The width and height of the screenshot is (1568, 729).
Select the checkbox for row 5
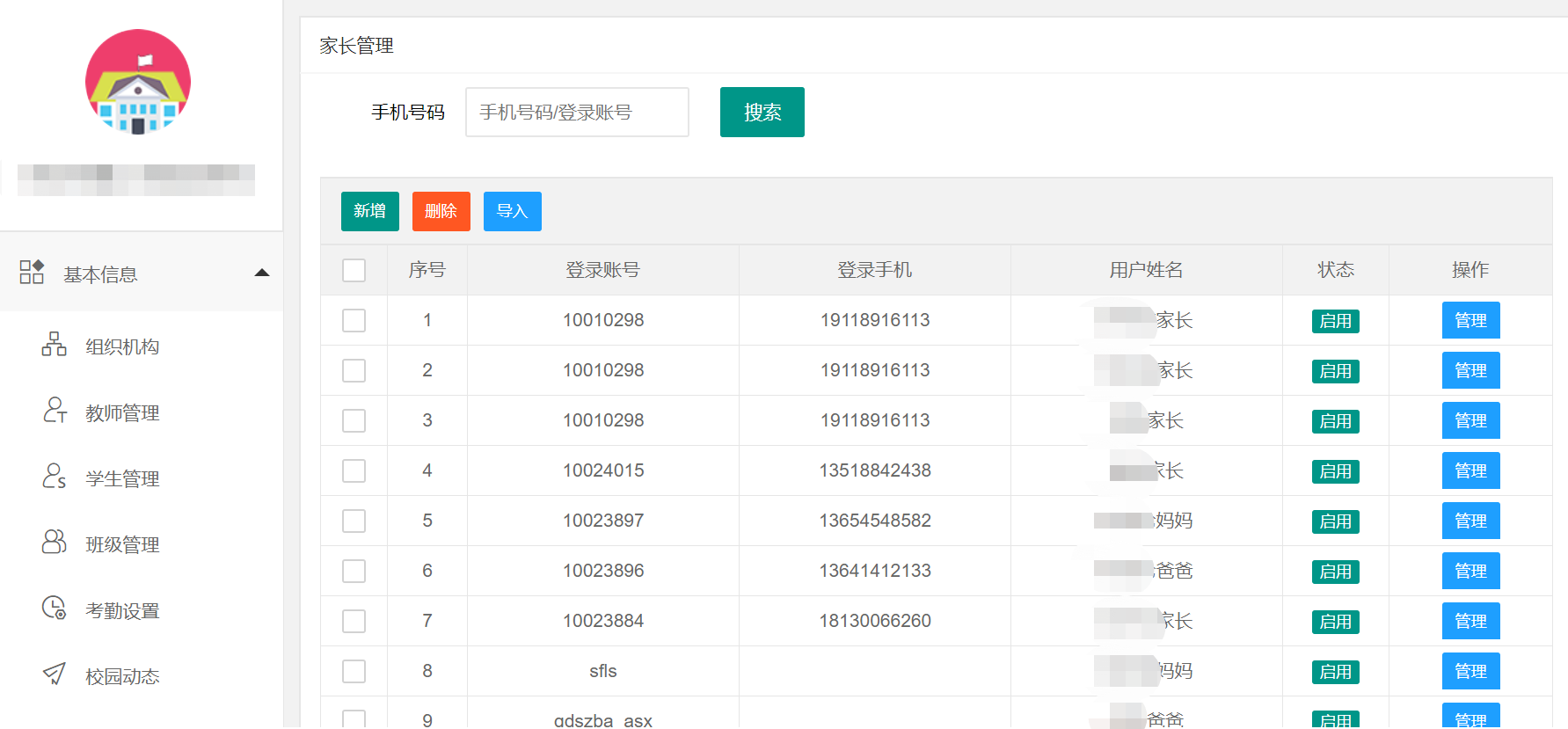354,521
